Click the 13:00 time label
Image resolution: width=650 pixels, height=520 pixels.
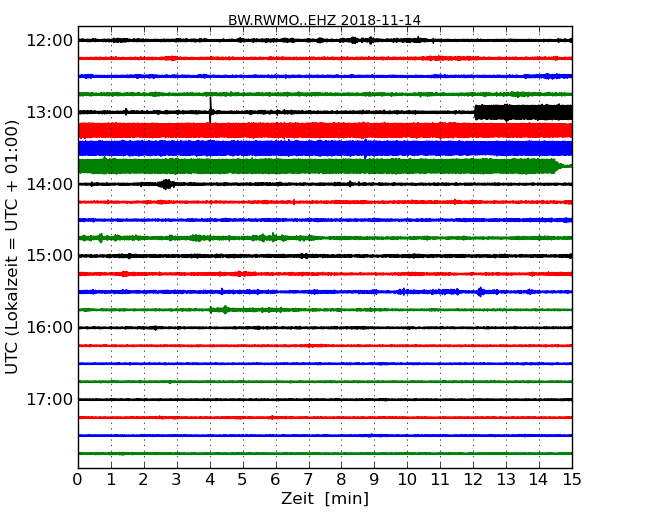pos(49,112)
